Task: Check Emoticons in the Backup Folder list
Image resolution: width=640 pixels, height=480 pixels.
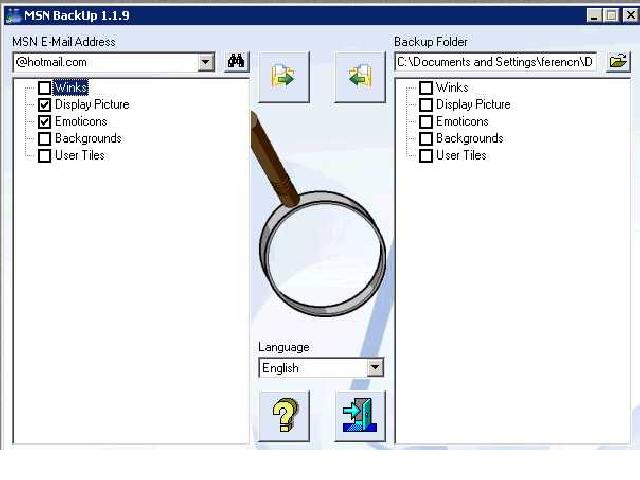Action: 426,122
